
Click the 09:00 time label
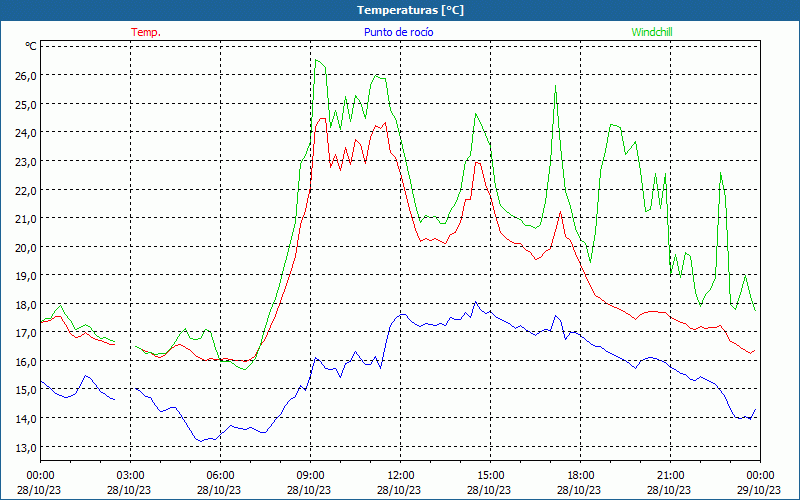pos(310,476)
